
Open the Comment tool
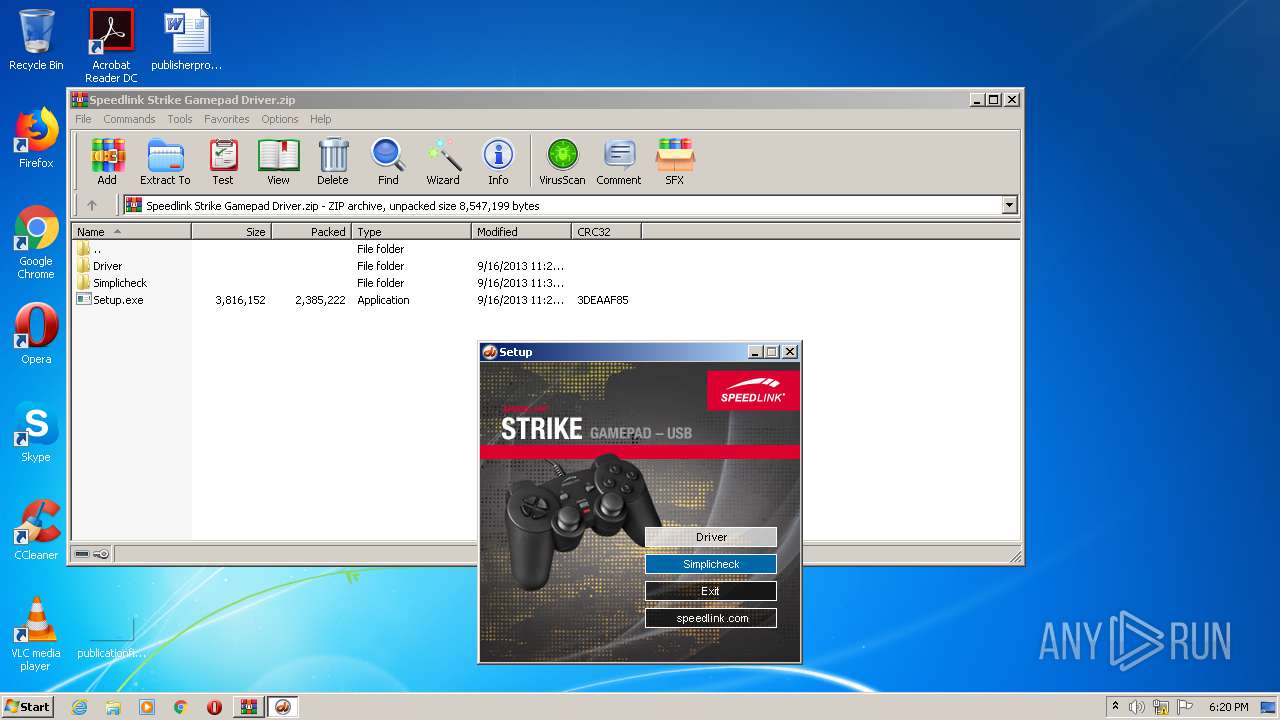tap(619, 162)
